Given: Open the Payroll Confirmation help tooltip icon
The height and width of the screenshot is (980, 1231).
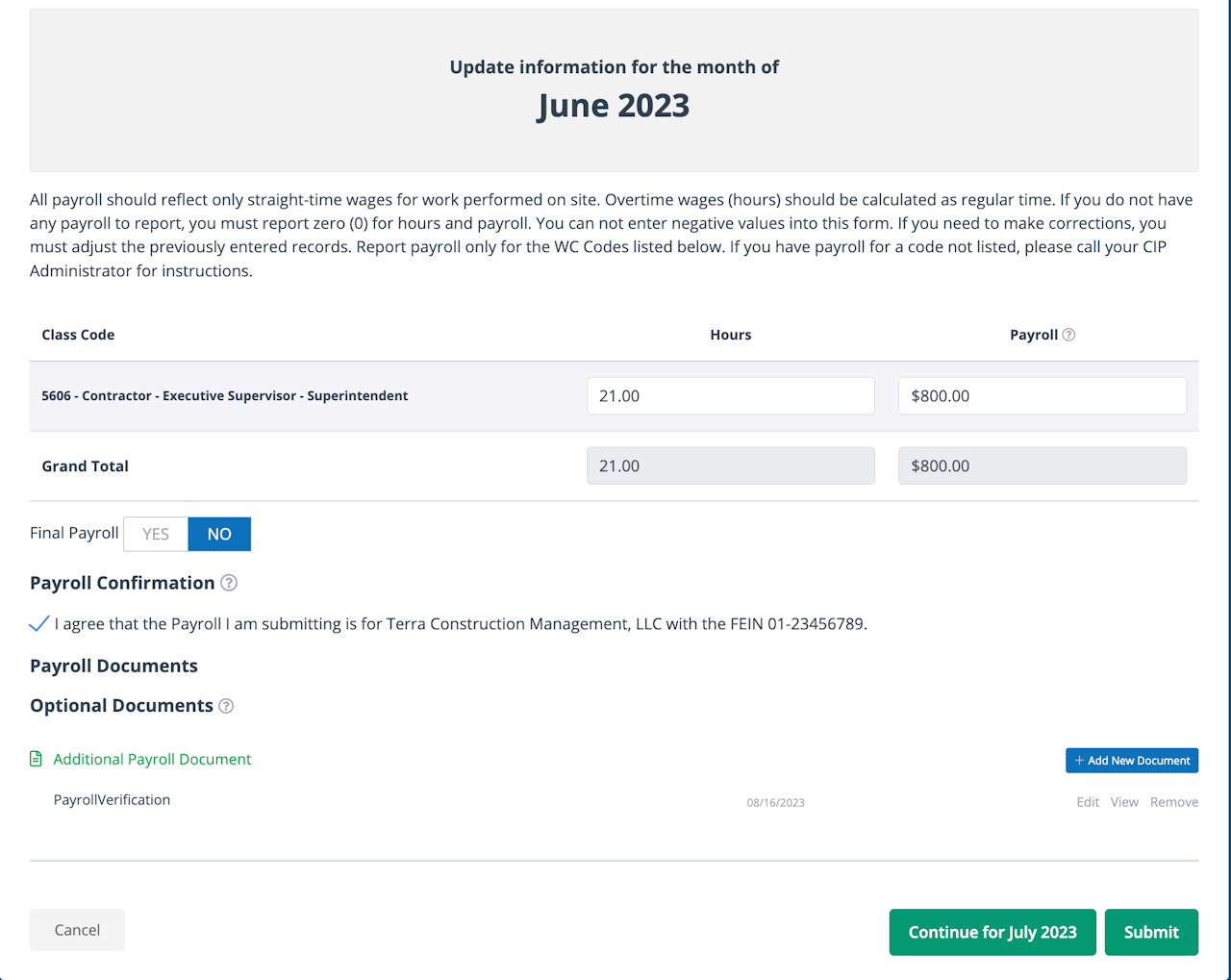Looking at the screenshot, I should [x=229, y=583].
